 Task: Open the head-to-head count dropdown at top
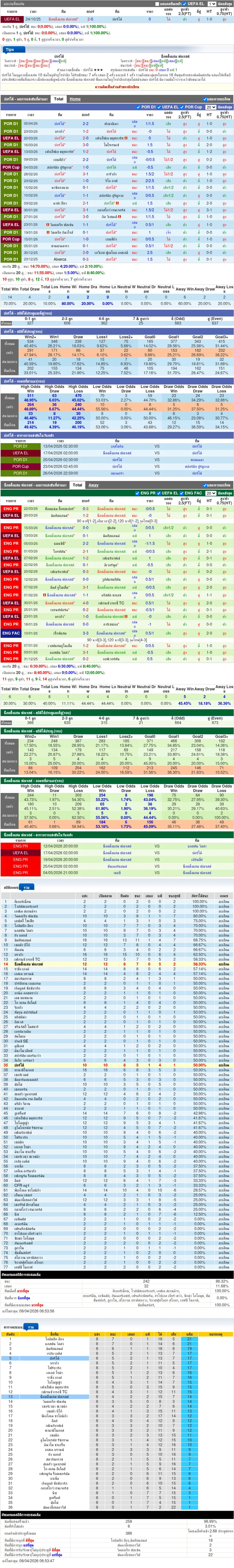point(212,4)
